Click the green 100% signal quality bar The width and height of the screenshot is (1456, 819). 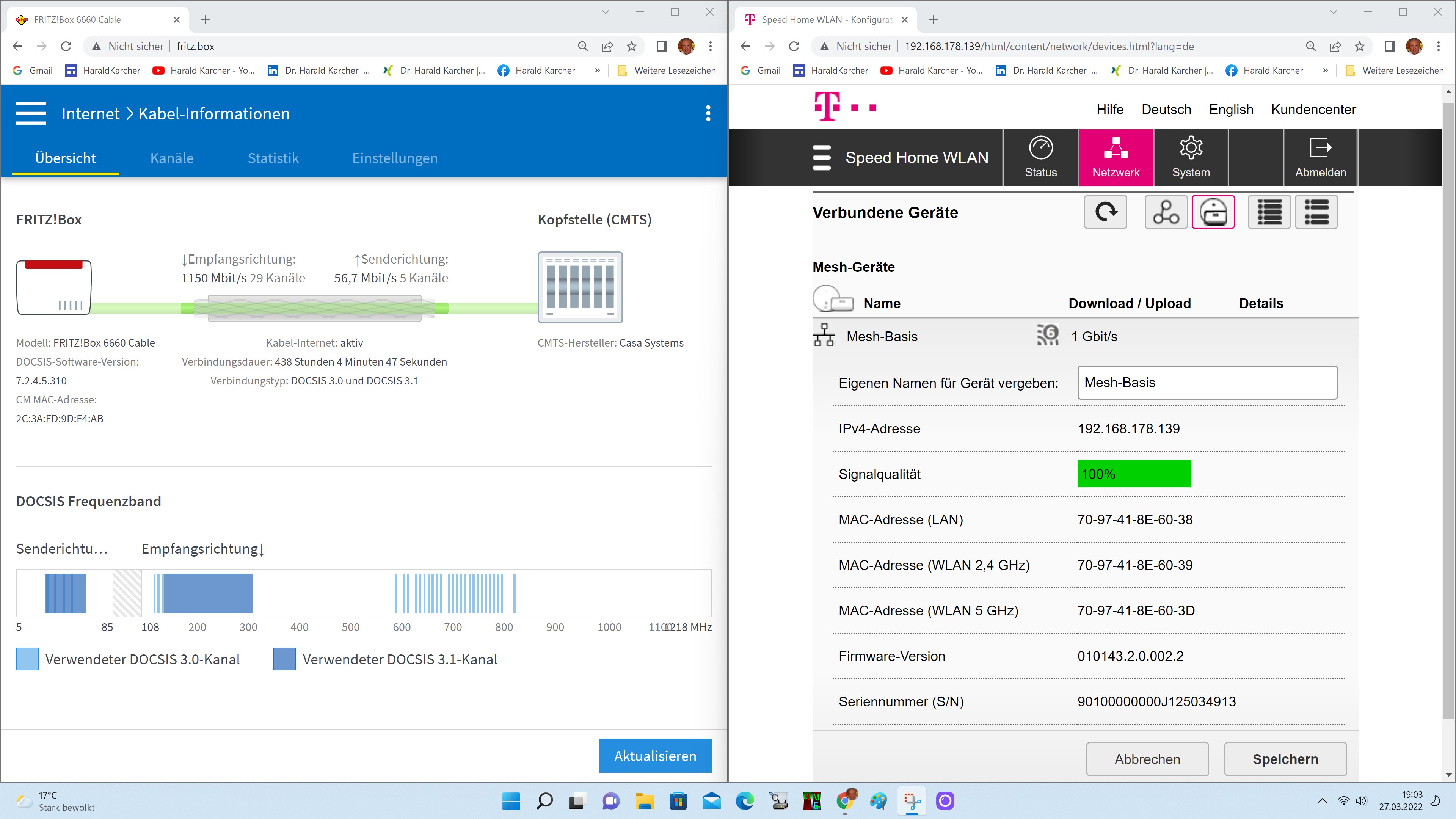[1133, 474]
